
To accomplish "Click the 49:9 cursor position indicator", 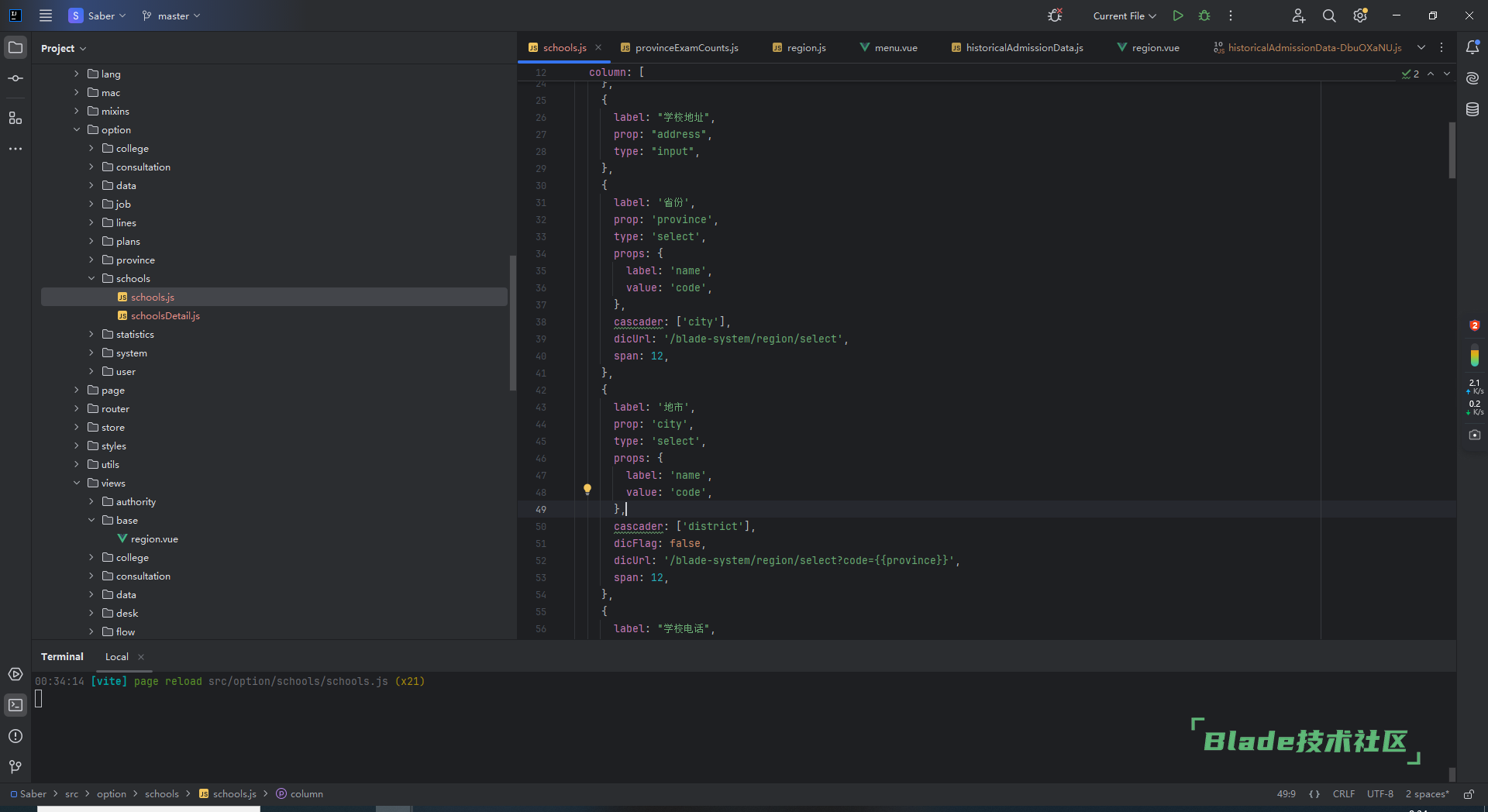I will (1286, 794).
